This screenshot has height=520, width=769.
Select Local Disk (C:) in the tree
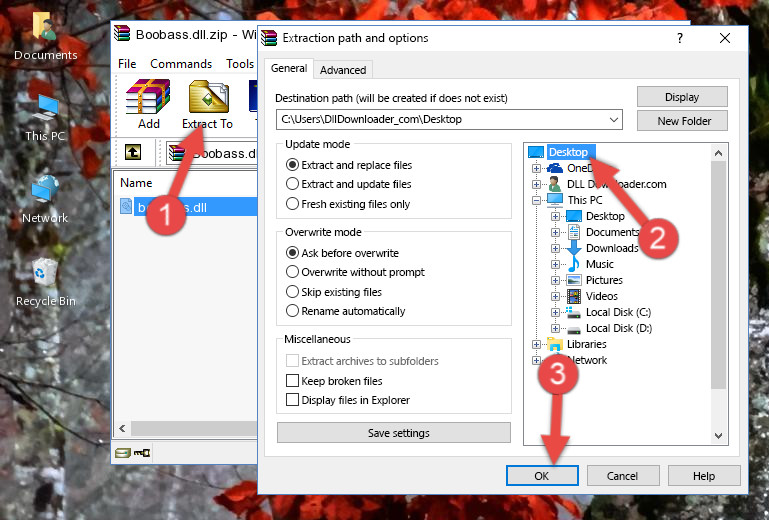(618, 312)
